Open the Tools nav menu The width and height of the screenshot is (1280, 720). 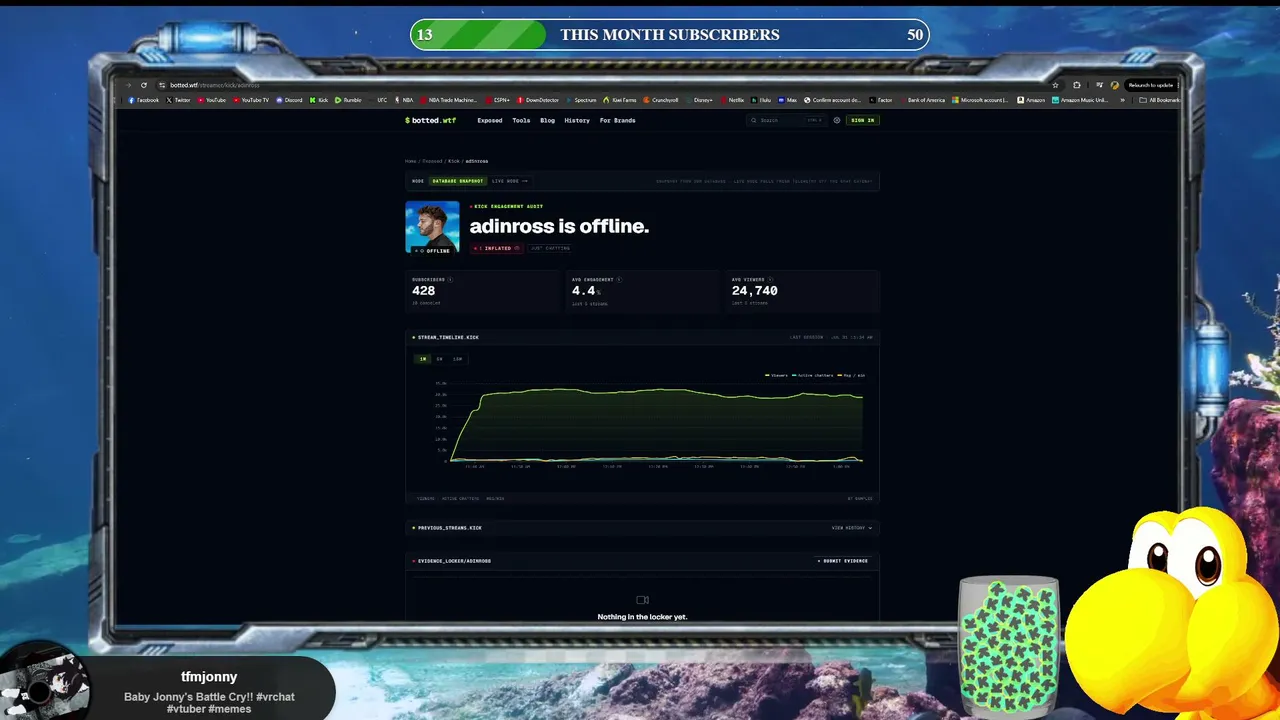pos(521,120)
